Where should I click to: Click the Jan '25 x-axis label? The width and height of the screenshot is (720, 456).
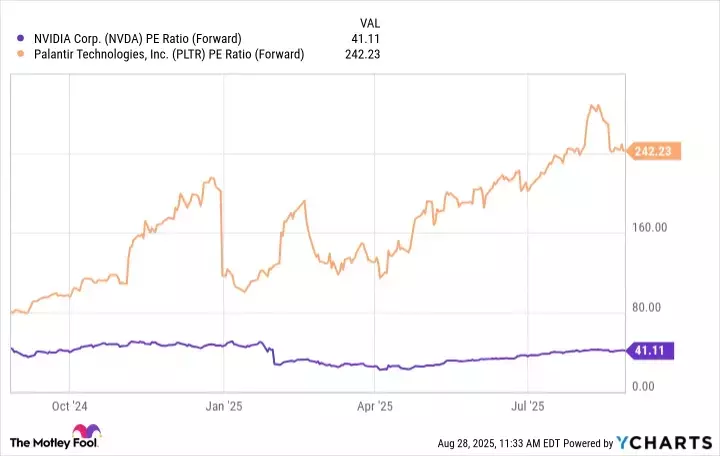[224, 406]
